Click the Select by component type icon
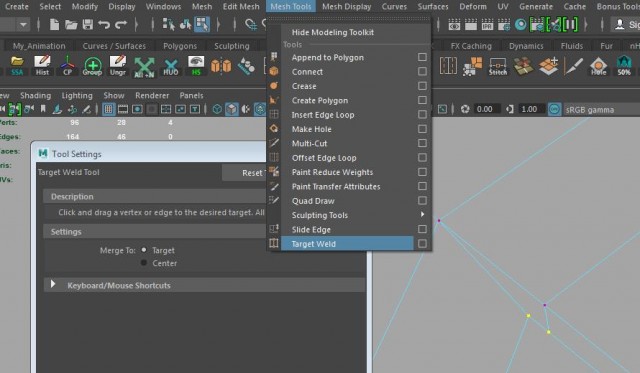This screenshot has width=640, height=373. pos(202,24)
